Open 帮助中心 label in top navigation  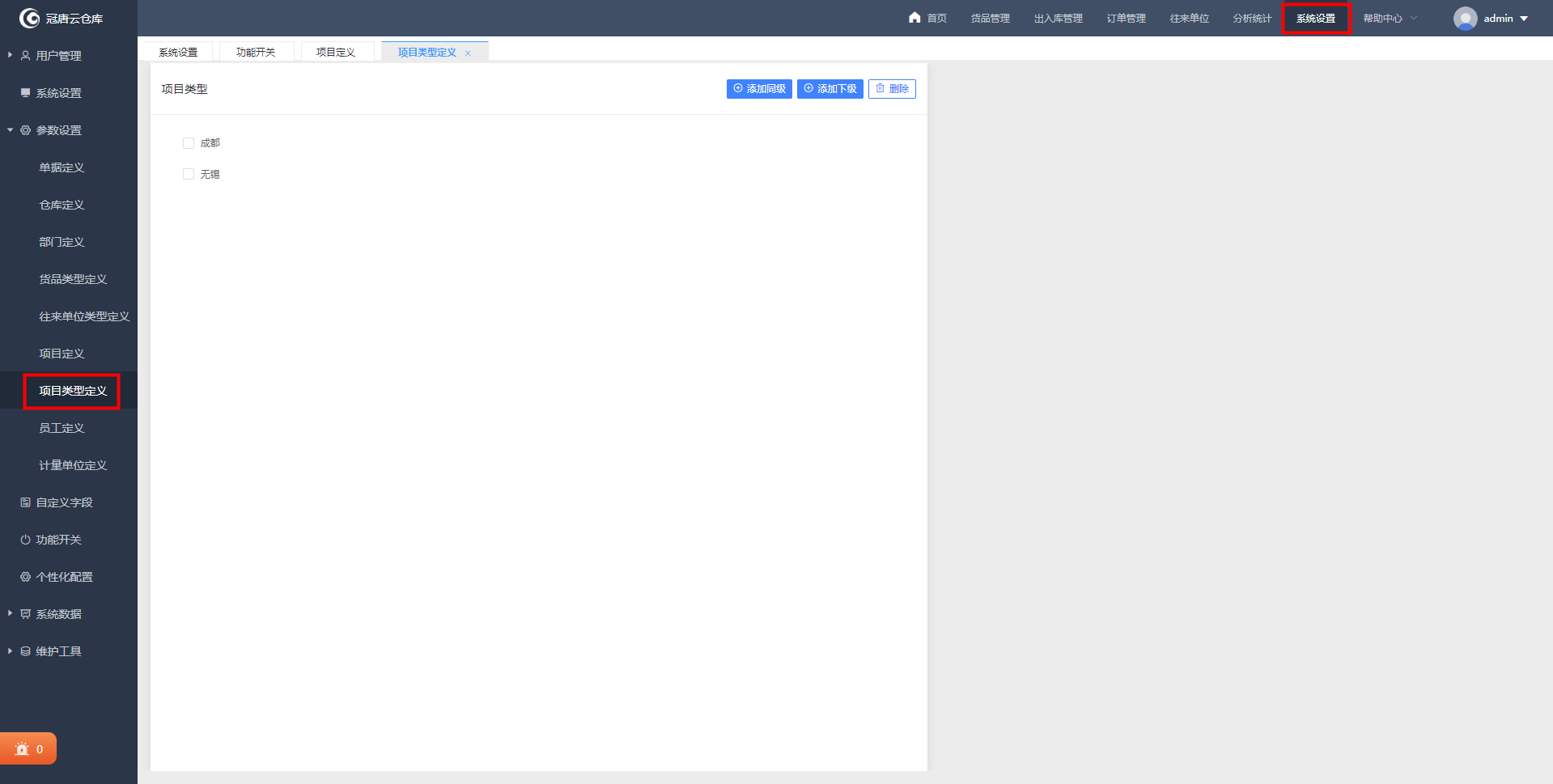pyautogui.click(x=1382, y=18)
